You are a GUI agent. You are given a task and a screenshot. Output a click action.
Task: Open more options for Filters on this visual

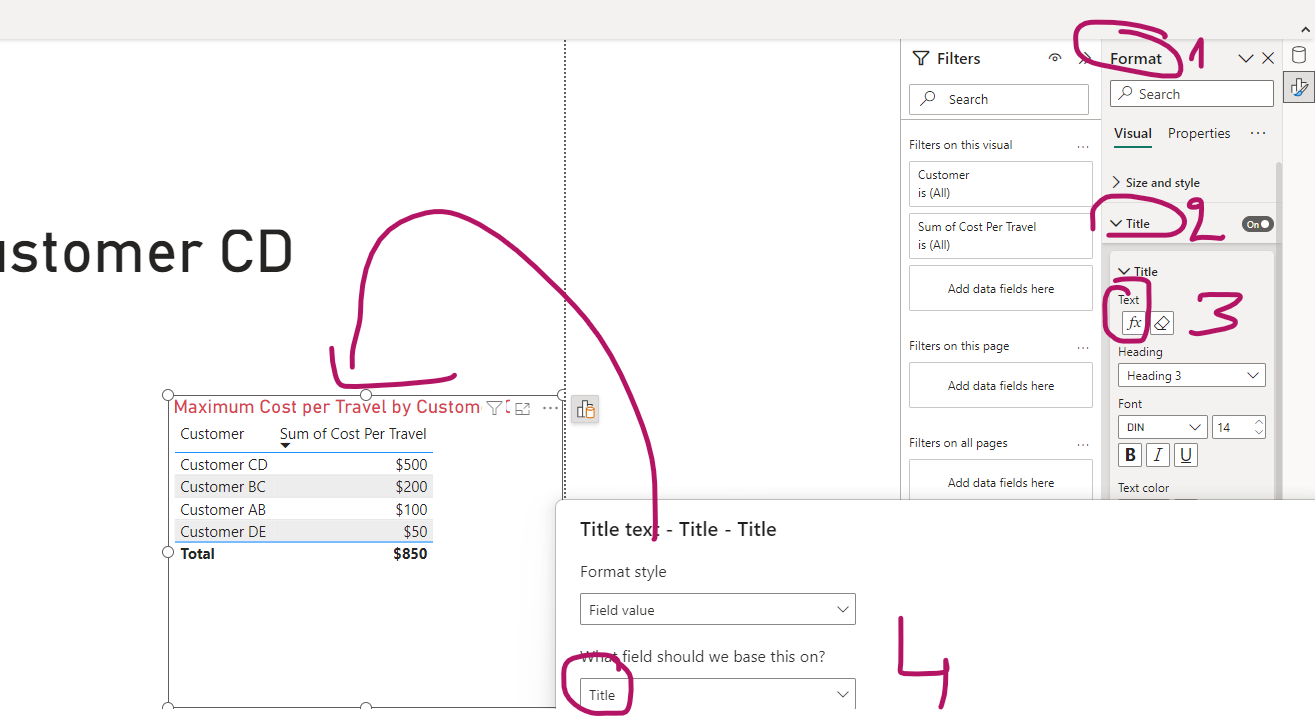tap(1083, 146)
